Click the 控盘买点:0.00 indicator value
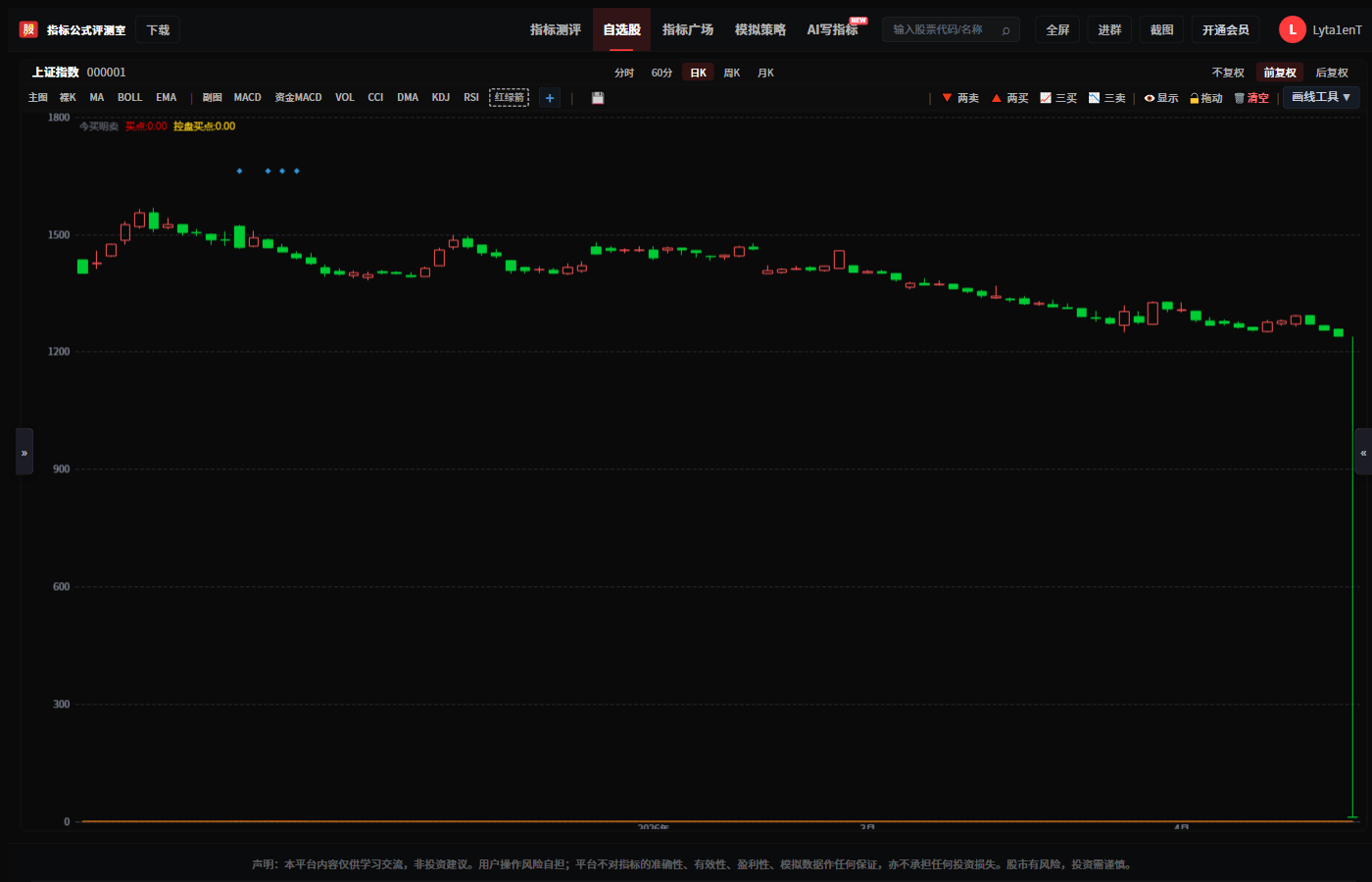This screenshot has height=882, width=1372. click(x=204, y=126)
